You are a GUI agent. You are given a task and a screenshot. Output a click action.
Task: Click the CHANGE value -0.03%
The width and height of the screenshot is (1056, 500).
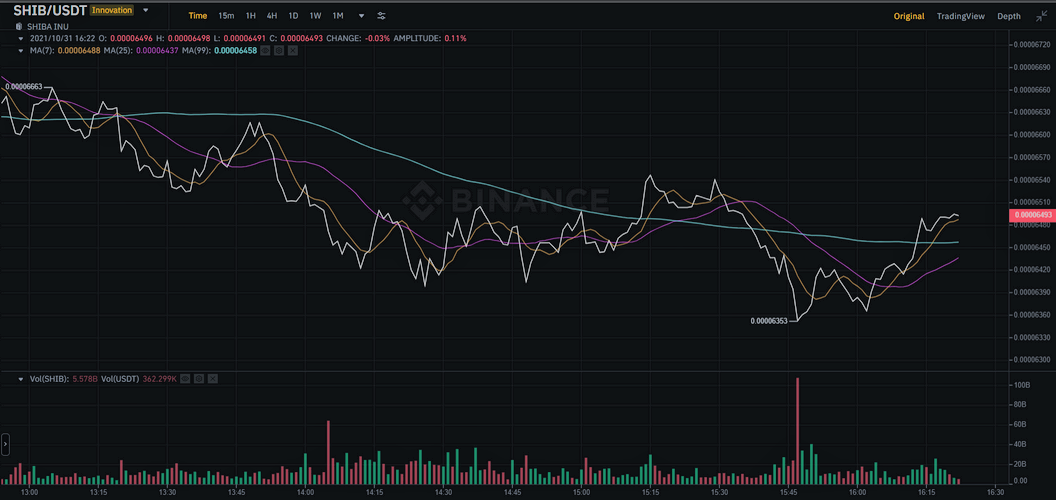coord(376,39)
